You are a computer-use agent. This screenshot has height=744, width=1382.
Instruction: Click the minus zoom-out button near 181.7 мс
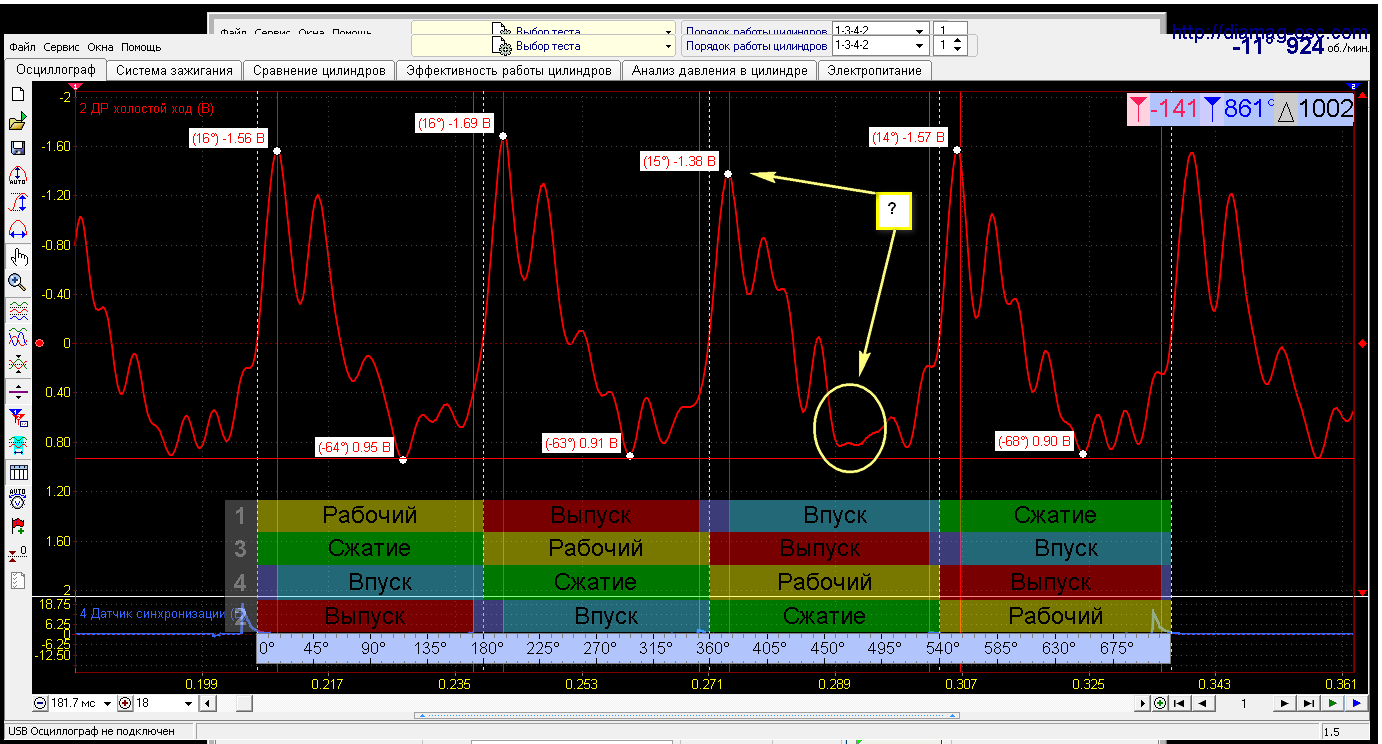(x=40, y=703)
